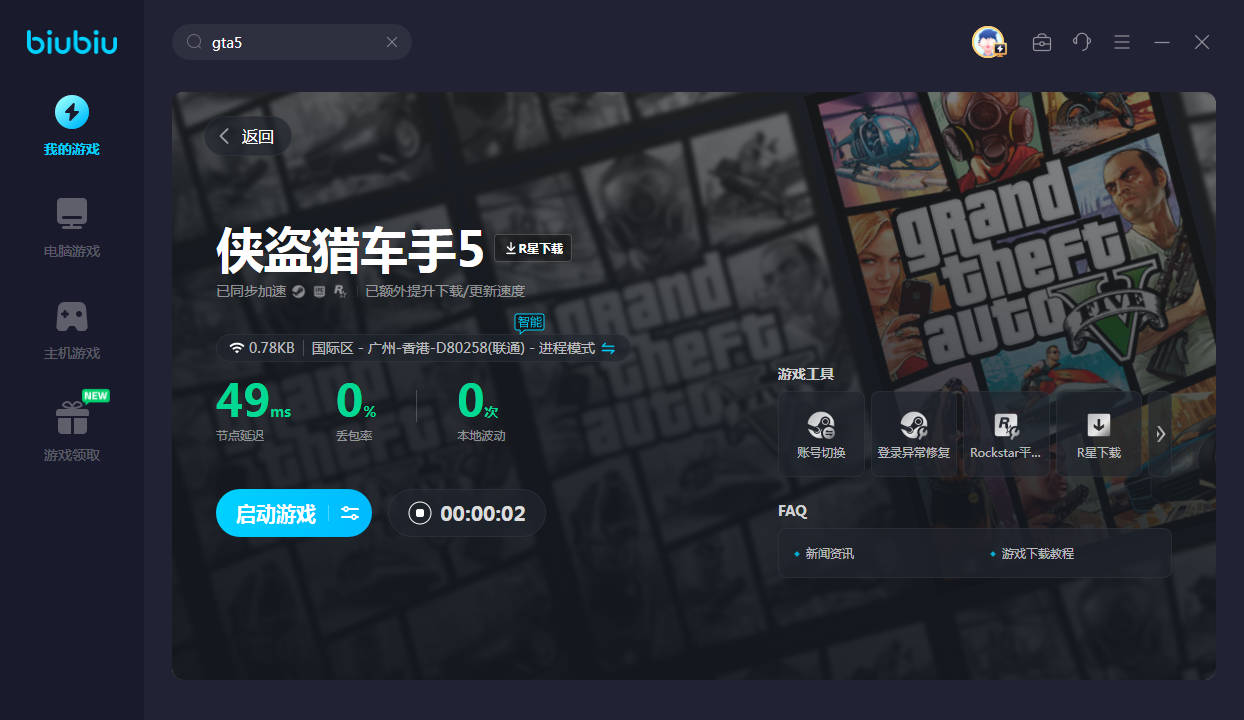The height and width of the screenshot is (720, 1244).
Task: Click the 游戏工具 heading
Action: 806,374
